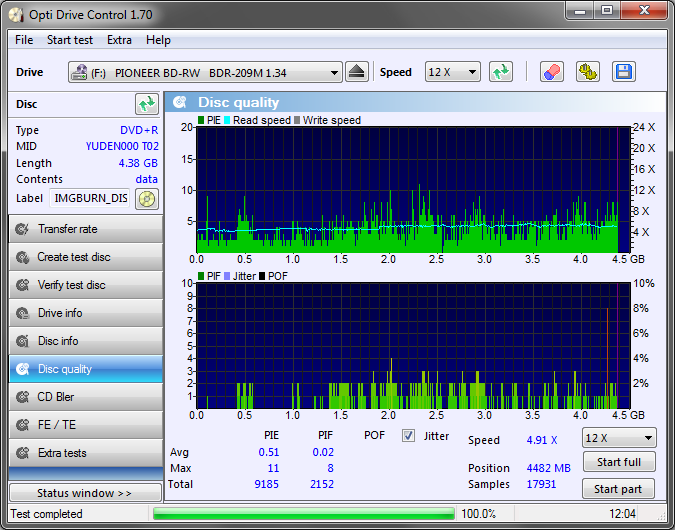Click elapsed time 12:04 in status bar
Viewport: 675px width, 530px height.
click(x=622, y=514)
